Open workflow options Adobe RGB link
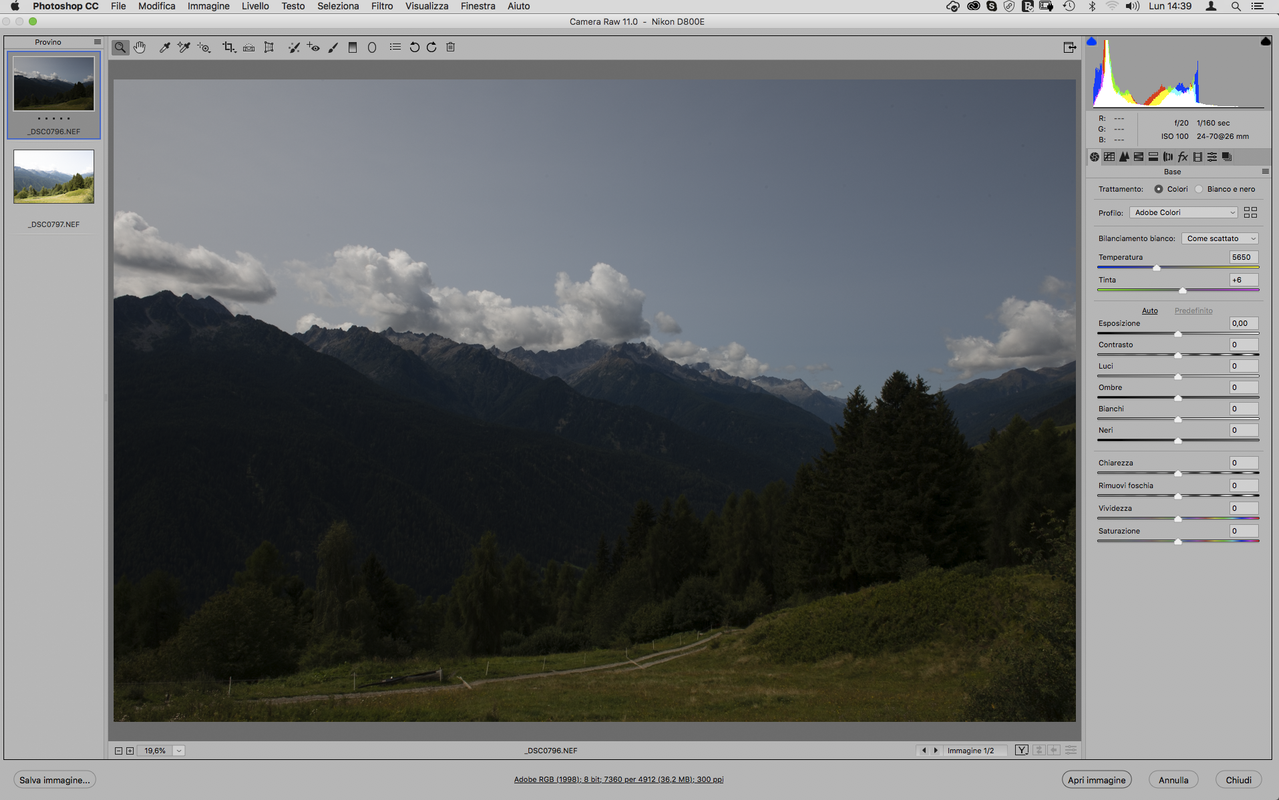Screen dimensions: 1279x800 [619, 780]
